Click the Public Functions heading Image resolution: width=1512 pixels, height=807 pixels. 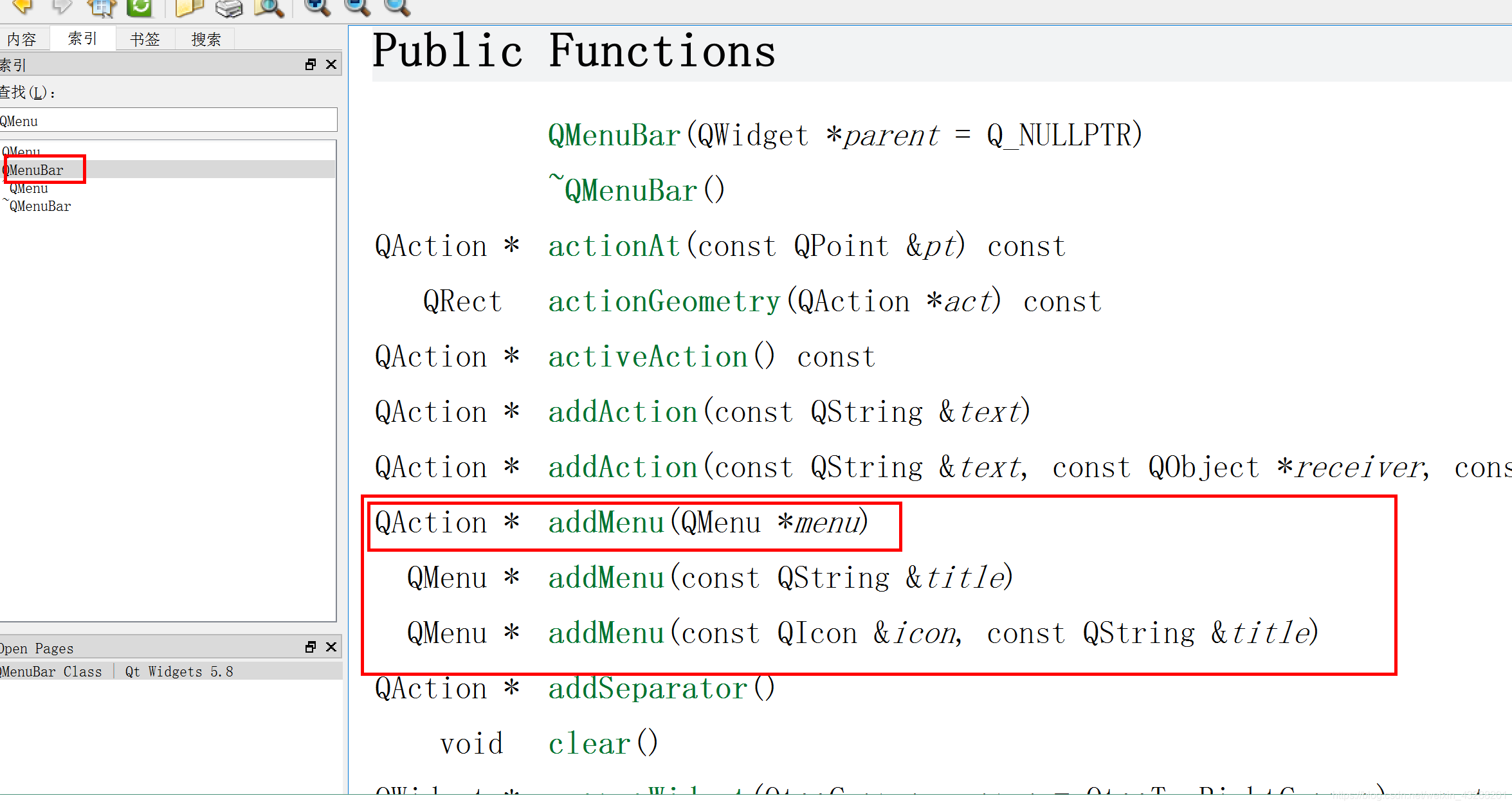coord(574,51)
